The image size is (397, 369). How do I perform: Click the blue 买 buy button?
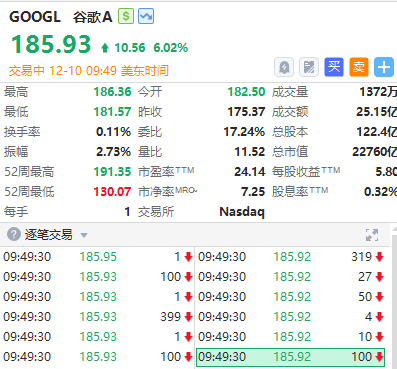(334, 67)
